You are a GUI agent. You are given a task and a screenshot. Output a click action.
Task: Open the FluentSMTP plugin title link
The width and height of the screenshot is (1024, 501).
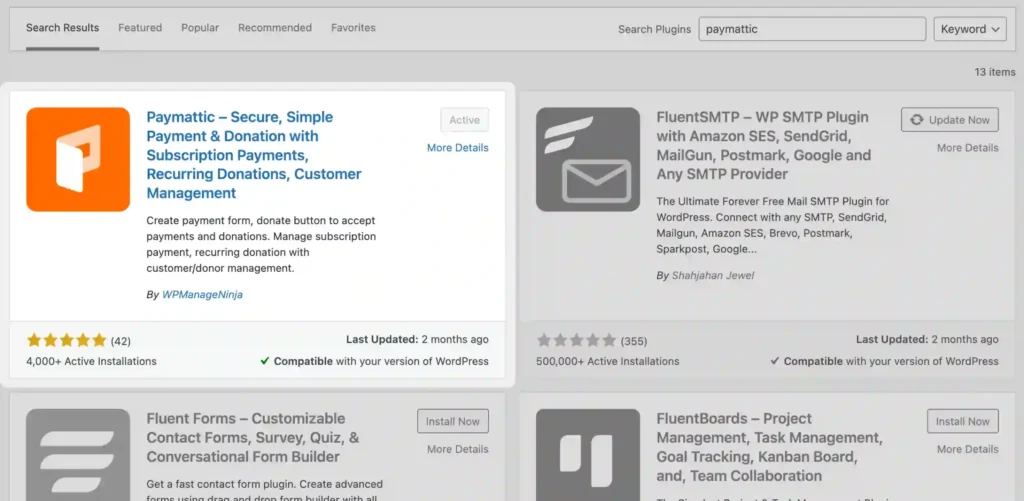point(764,146)
